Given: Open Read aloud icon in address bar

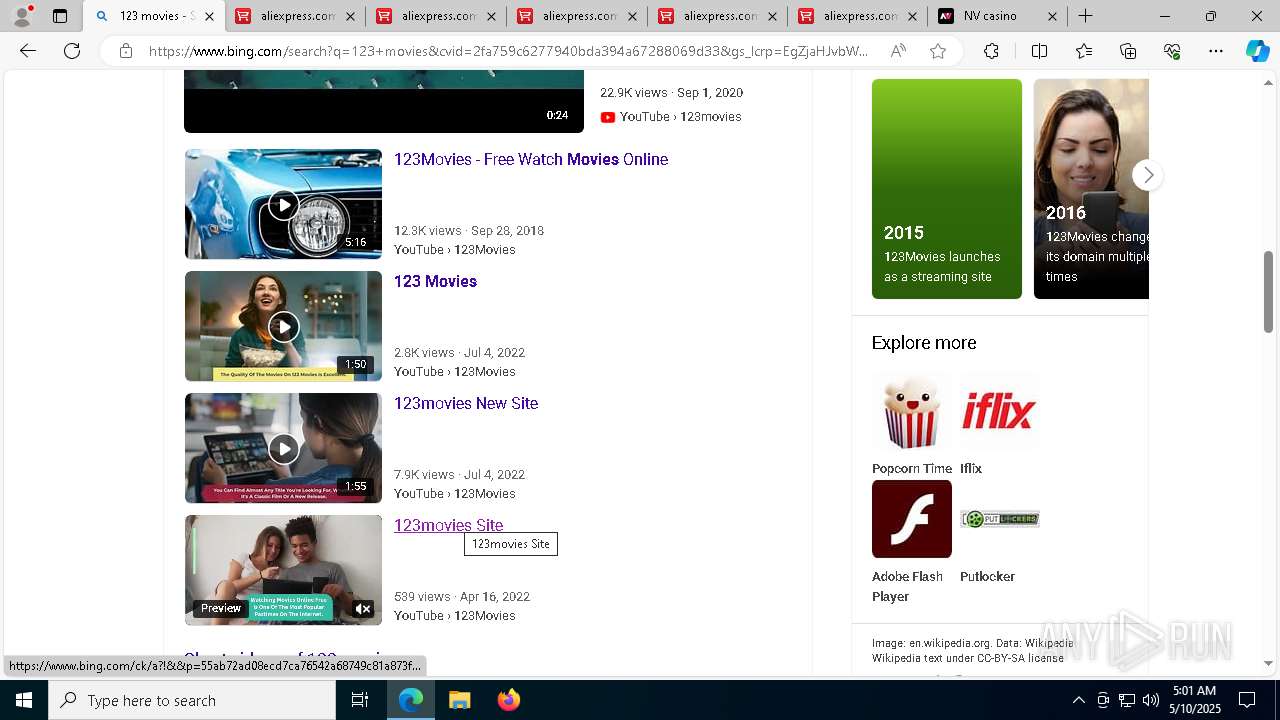Looking at the screenshot, I should (898, 51).
